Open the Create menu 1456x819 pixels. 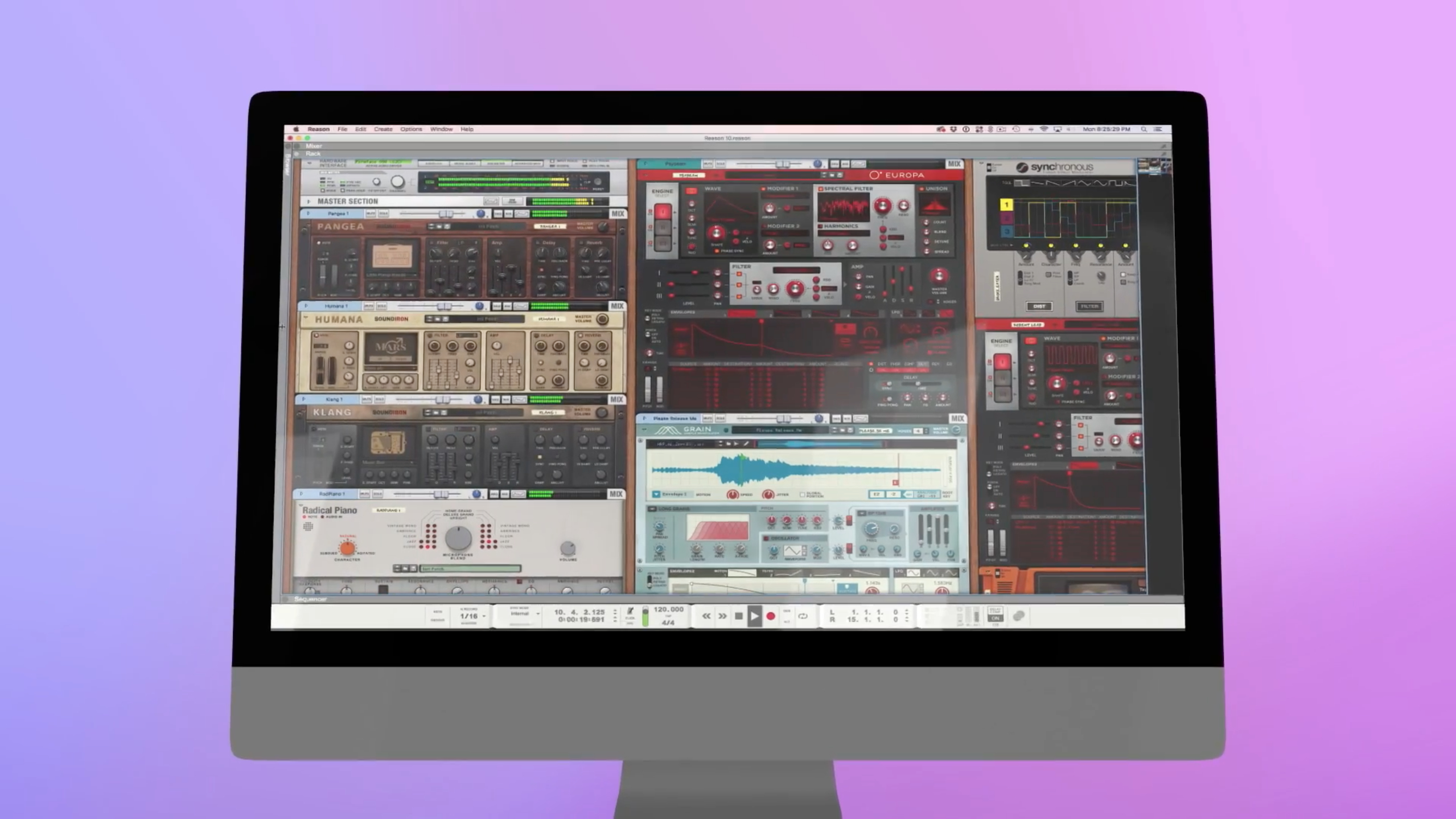[382, 129]
